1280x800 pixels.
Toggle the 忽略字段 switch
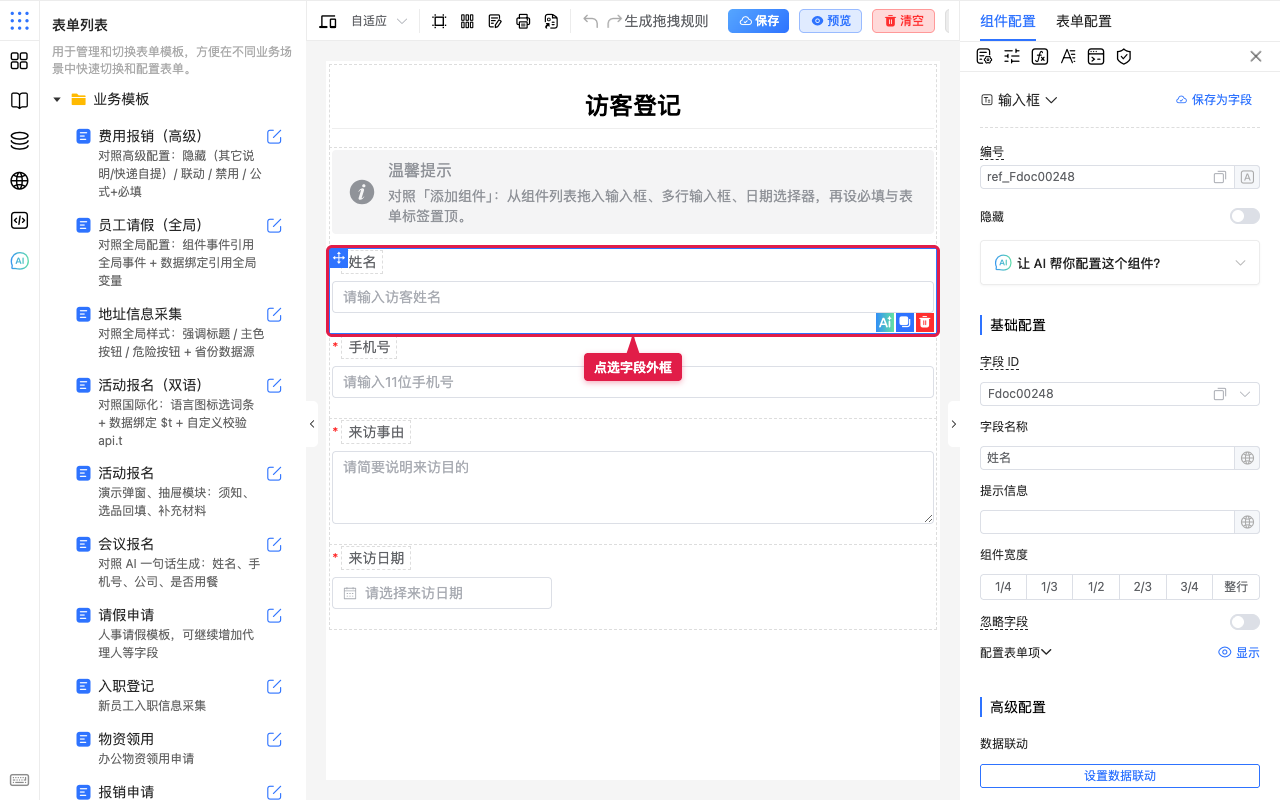[x=1245, y=622]
